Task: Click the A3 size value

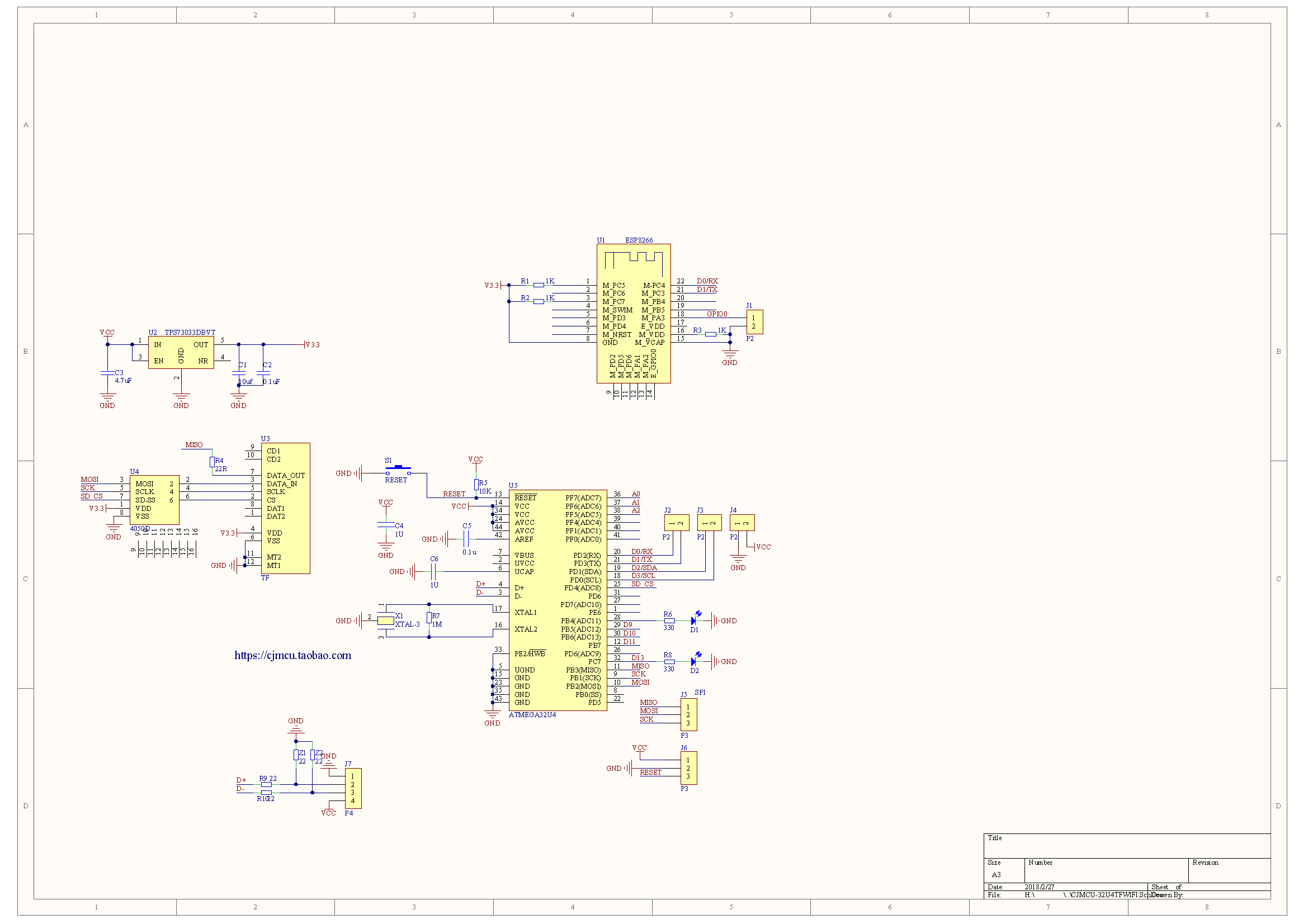Action: [x=996, y=875]
